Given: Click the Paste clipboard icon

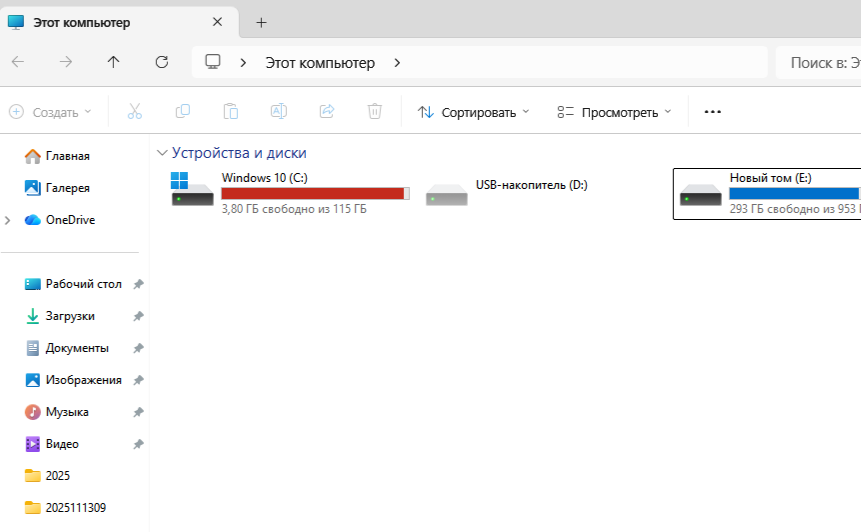Looking at the screenshot, I should tap(231, 112).
